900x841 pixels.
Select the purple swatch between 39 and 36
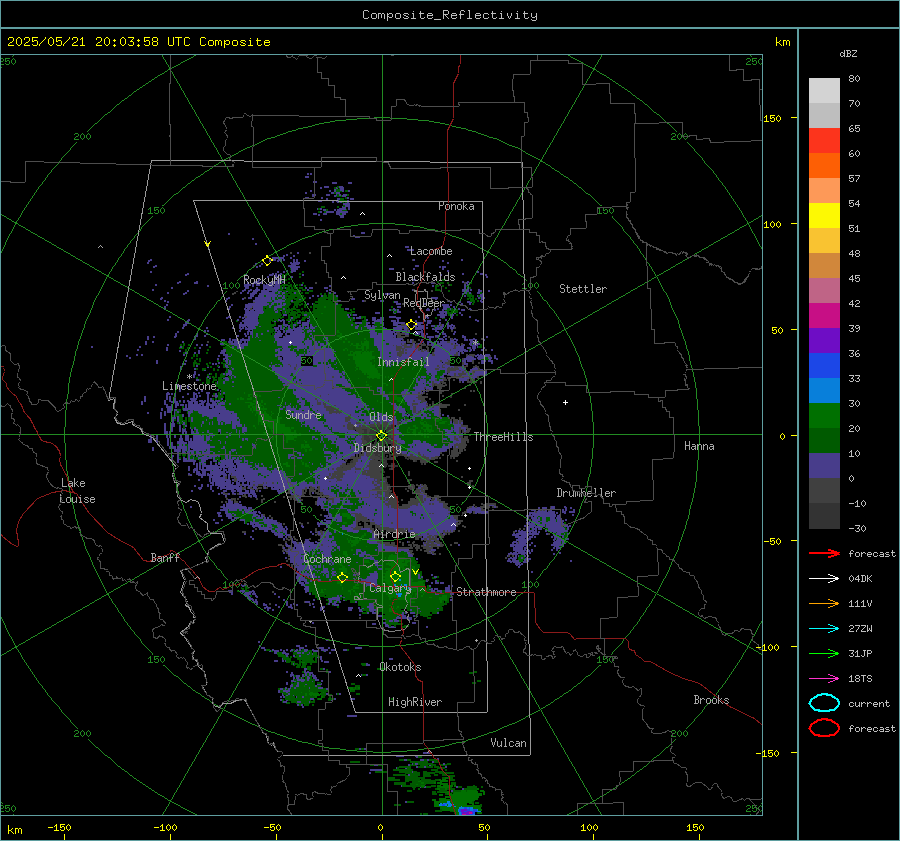[x=824, y=341]
